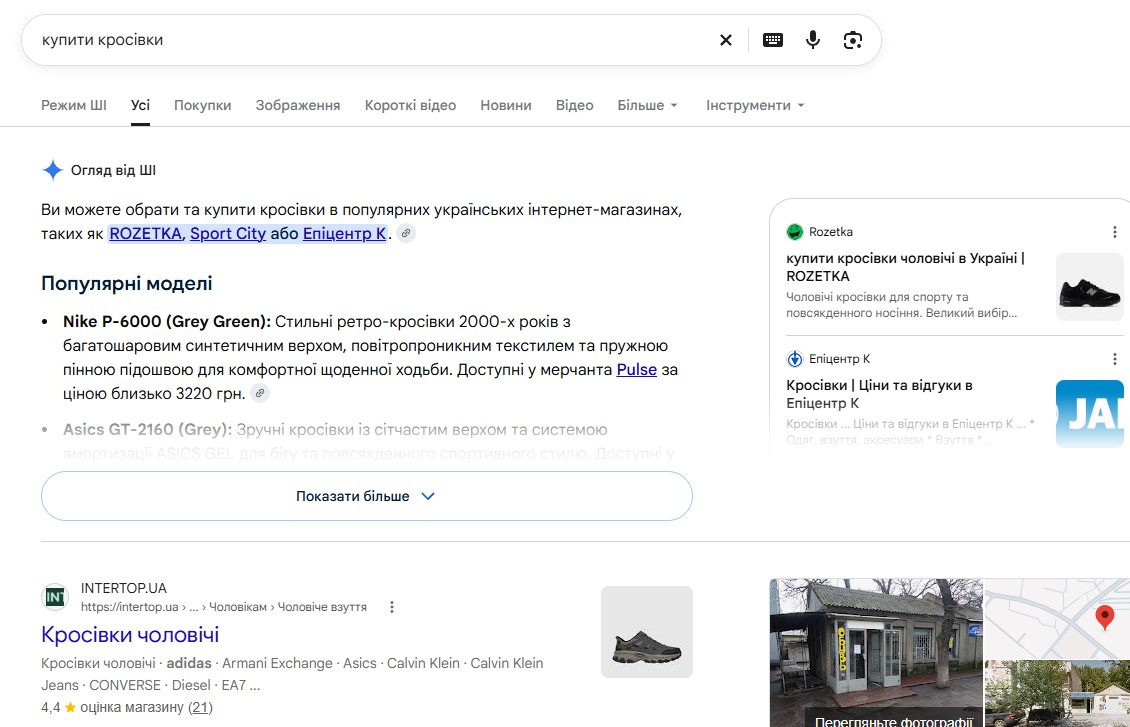
Task: Click the Rozetka source name in the card
Action: (830, 232)
